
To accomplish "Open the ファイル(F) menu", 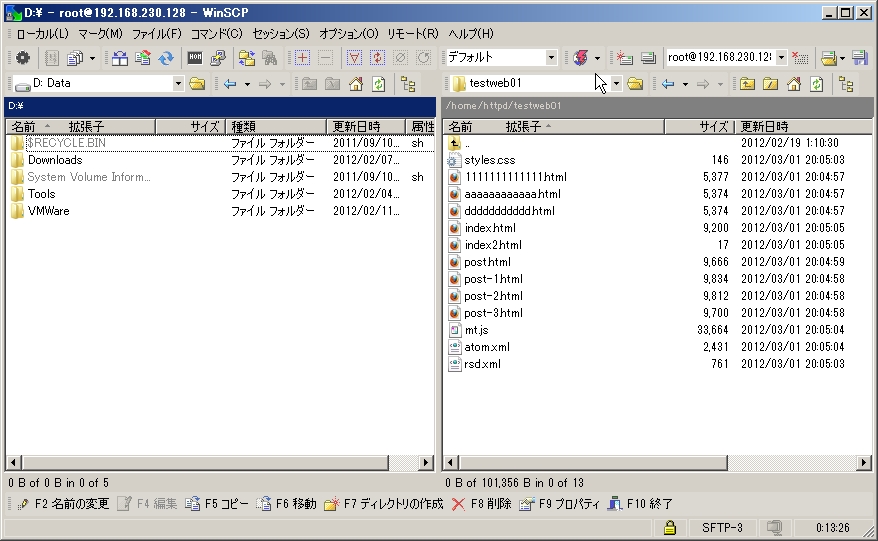I will click(157, 34).
